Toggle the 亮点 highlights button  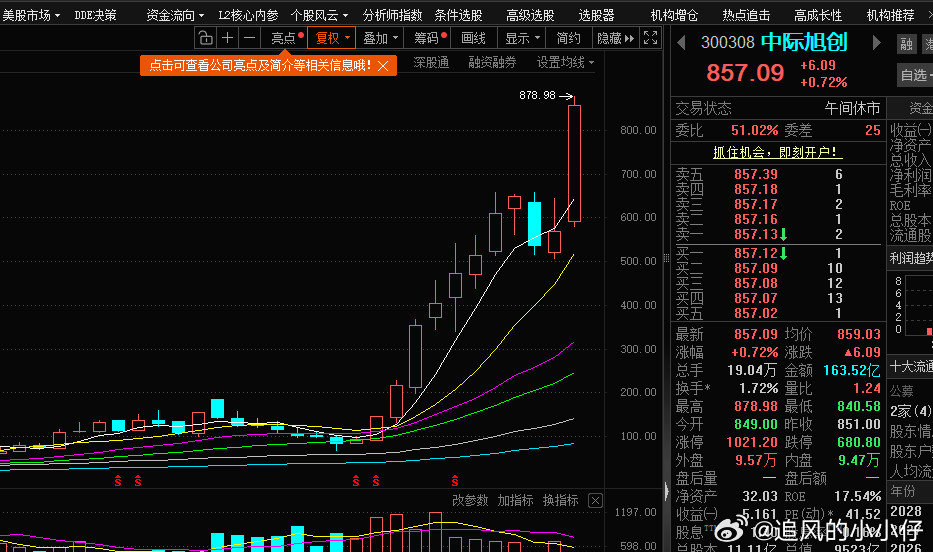(x=286, y=38)
